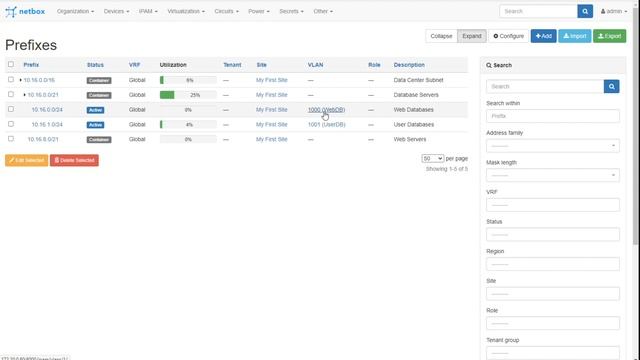Open the Mask length dropdown
Image resolution: width=640 pixels, height=360 pixels.
pyautogui.click(x=553, y=175)
